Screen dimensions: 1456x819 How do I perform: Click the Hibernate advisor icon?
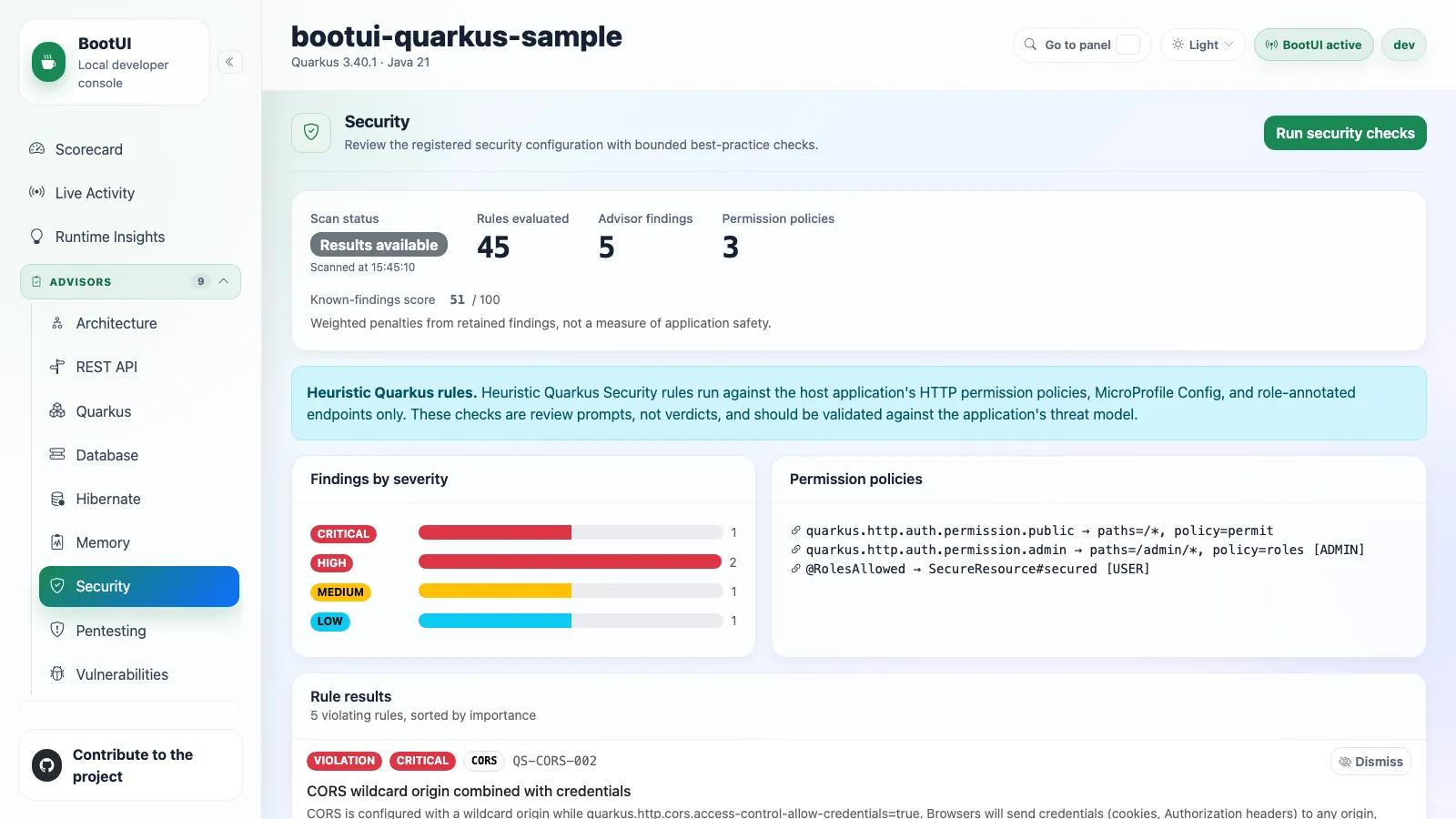[57, 499]
